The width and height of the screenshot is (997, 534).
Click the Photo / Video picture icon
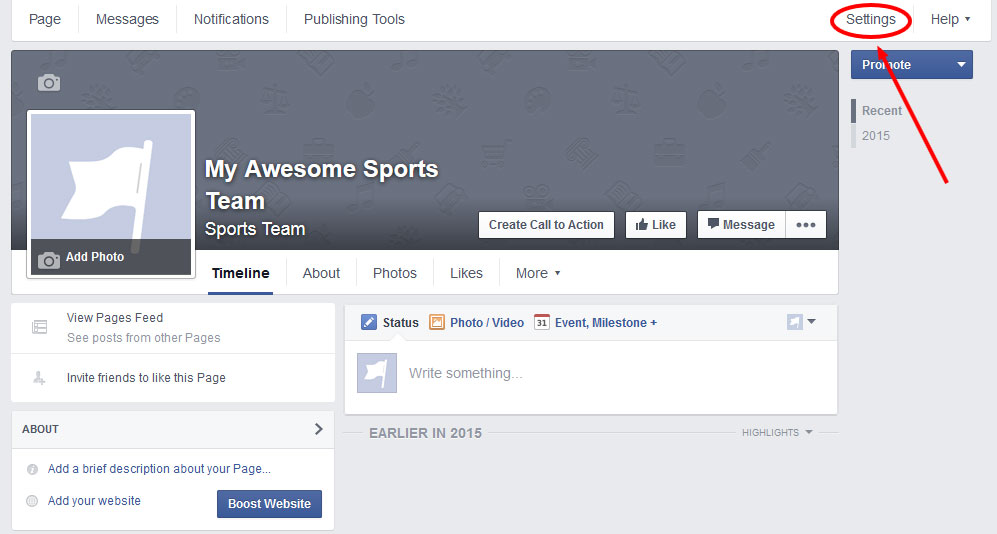pyautogui.click(x=437, y=322)
